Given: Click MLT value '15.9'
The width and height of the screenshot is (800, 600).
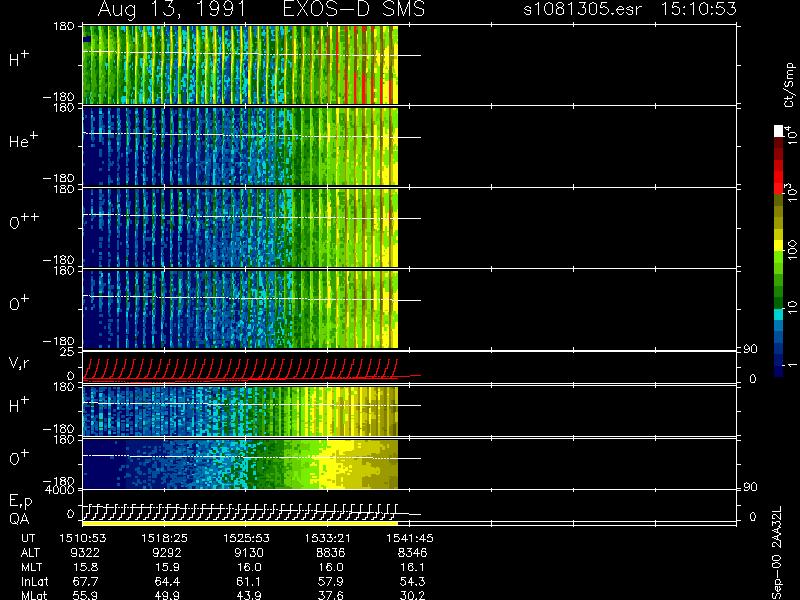Looking at the screenshot, I should point(167,567).
